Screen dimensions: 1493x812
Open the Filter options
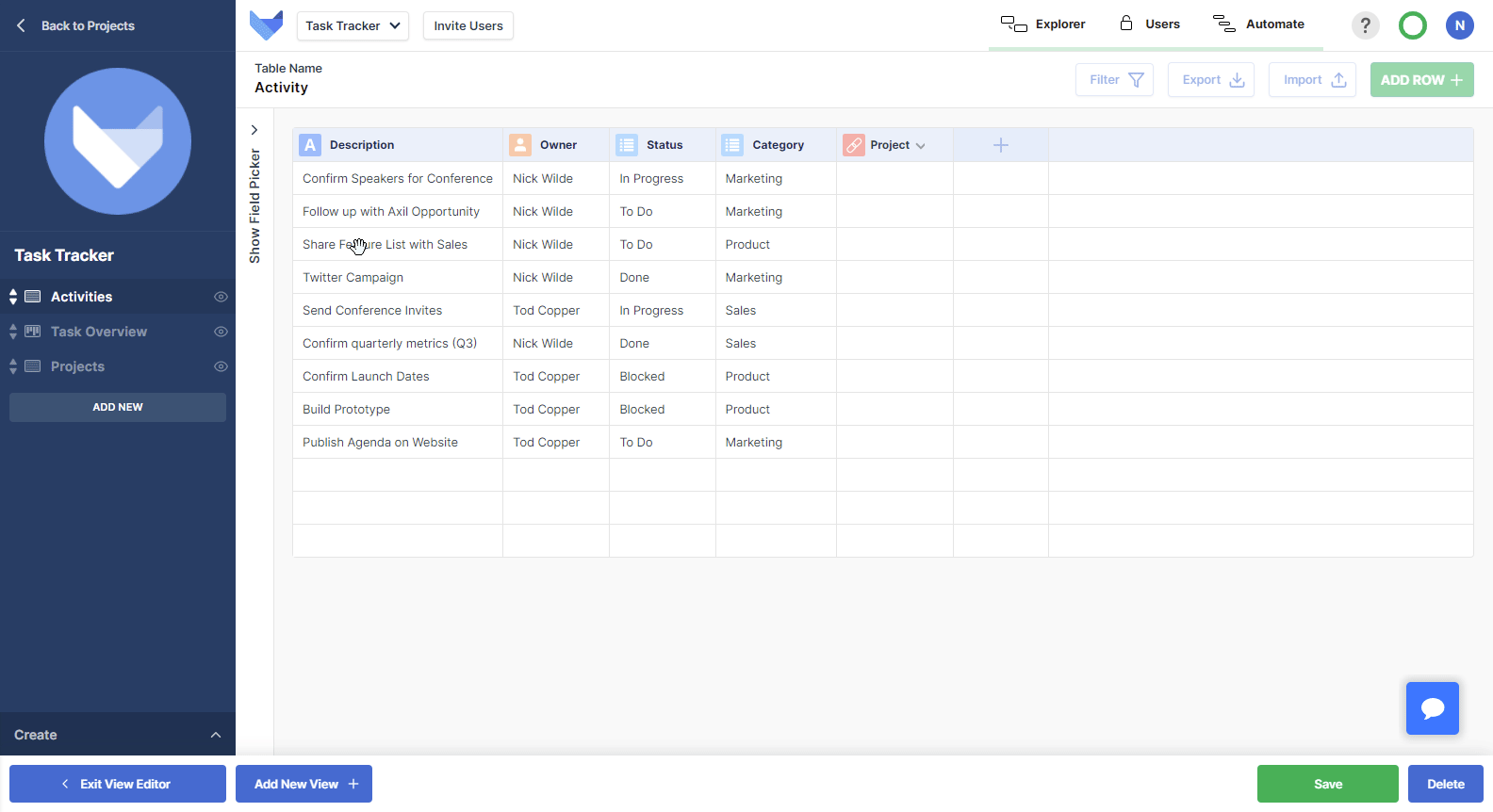tap(1114, 80)
